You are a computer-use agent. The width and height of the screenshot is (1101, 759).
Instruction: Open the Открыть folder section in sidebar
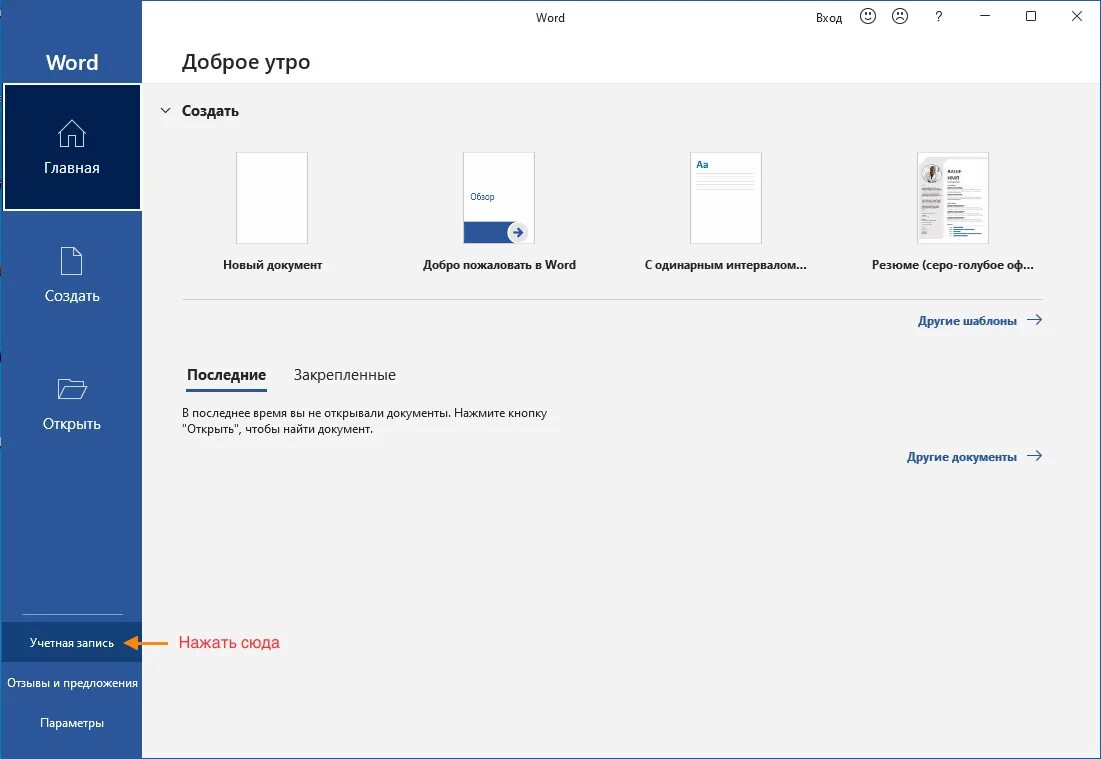tap(72, 403)
